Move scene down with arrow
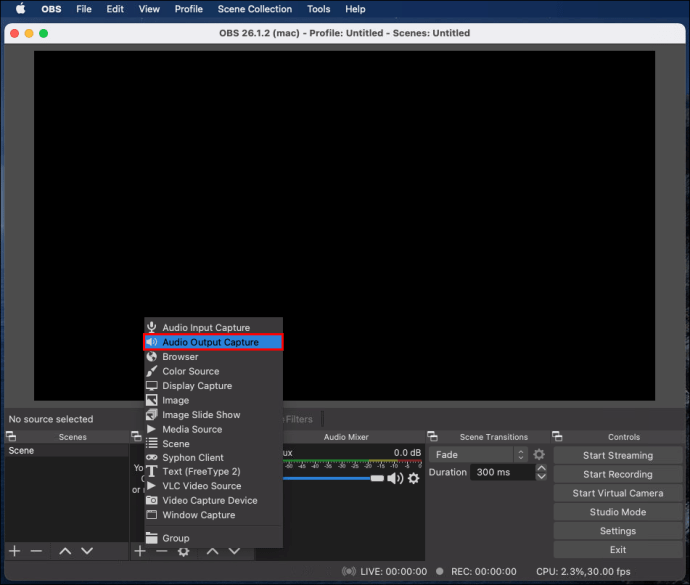 tap(87, 551)
